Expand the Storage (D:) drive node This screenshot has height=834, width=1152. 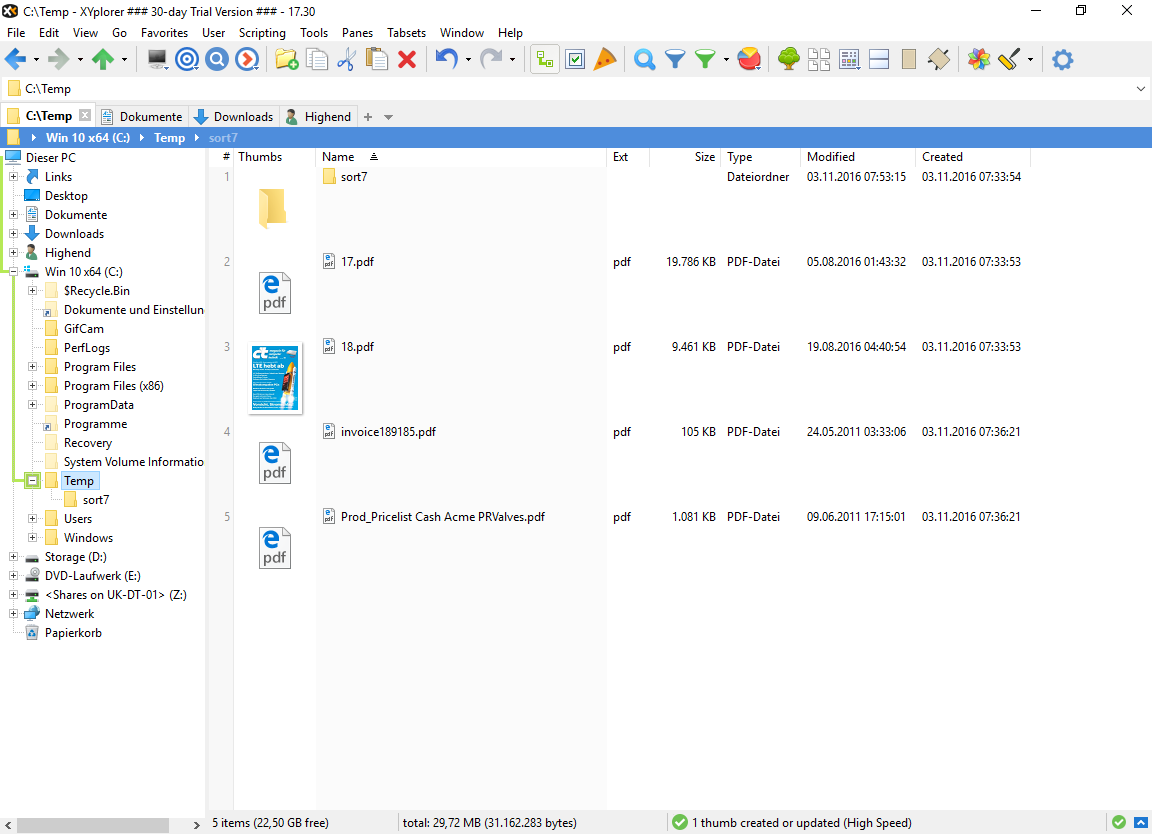[14, 557]
